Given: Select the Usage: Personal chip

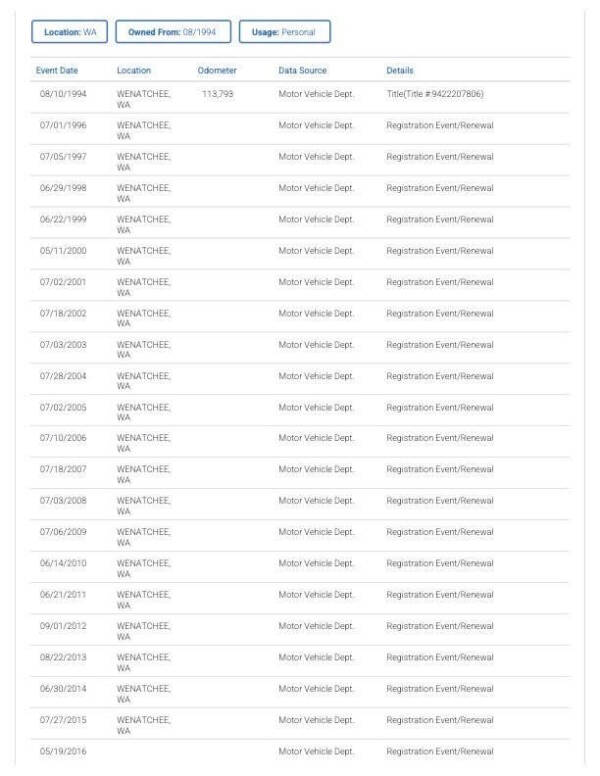Looking at the screenshot, I should tap(284, 32).
